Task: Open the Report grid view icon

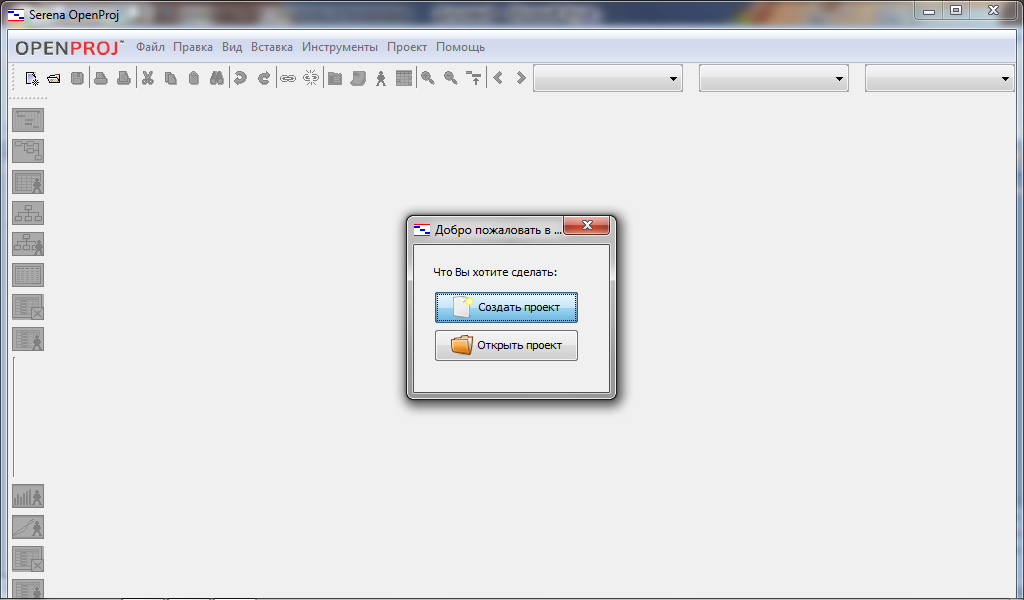Action: tap(28, 275)
